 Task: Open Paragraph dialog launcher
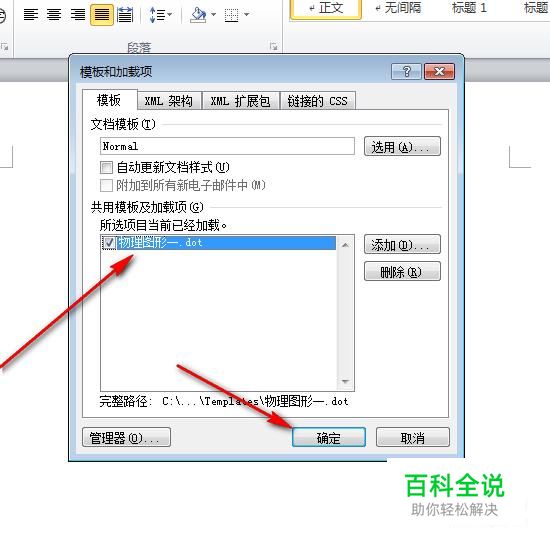pyautogui.click(x=273, y=46)
